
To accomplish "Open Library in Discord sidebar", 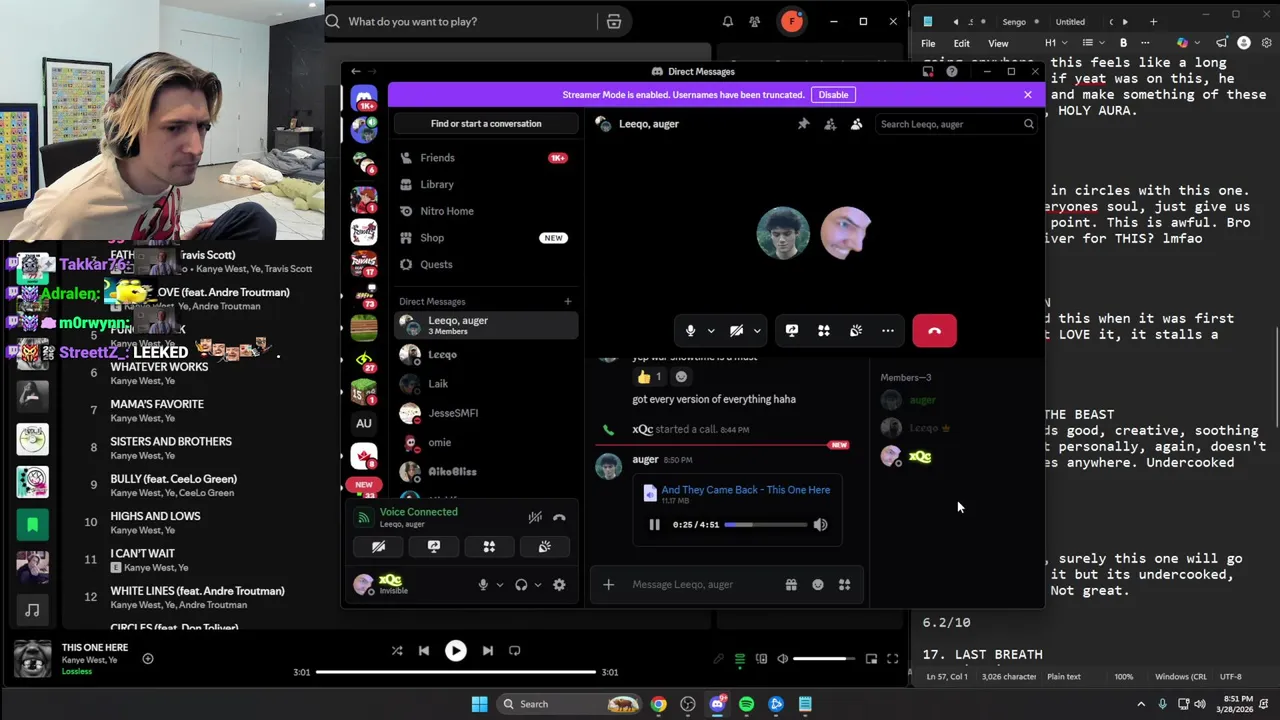I will pyautogui.click(x=485, y=185).
